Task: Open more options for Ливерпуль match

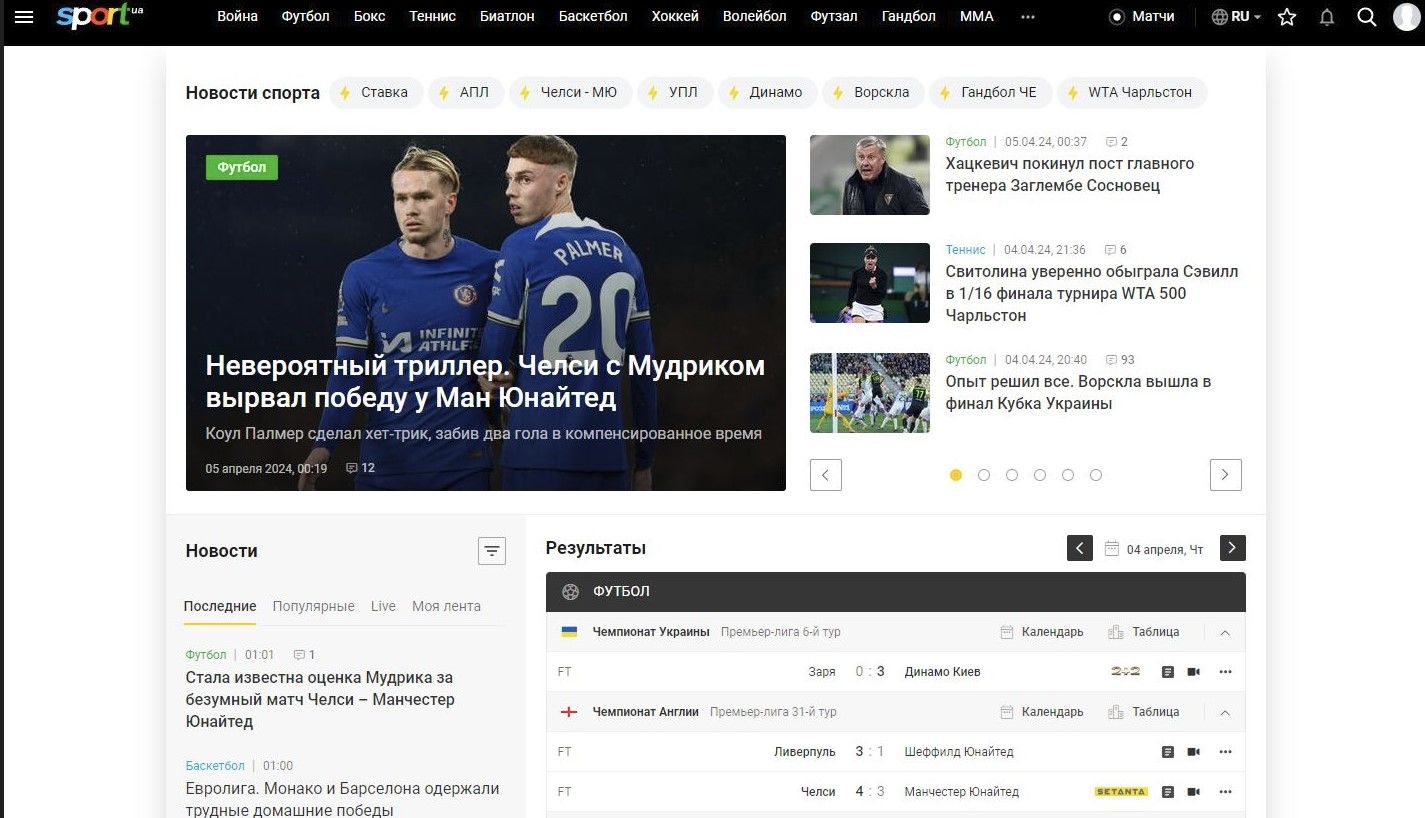Action: coord(1225,752)
